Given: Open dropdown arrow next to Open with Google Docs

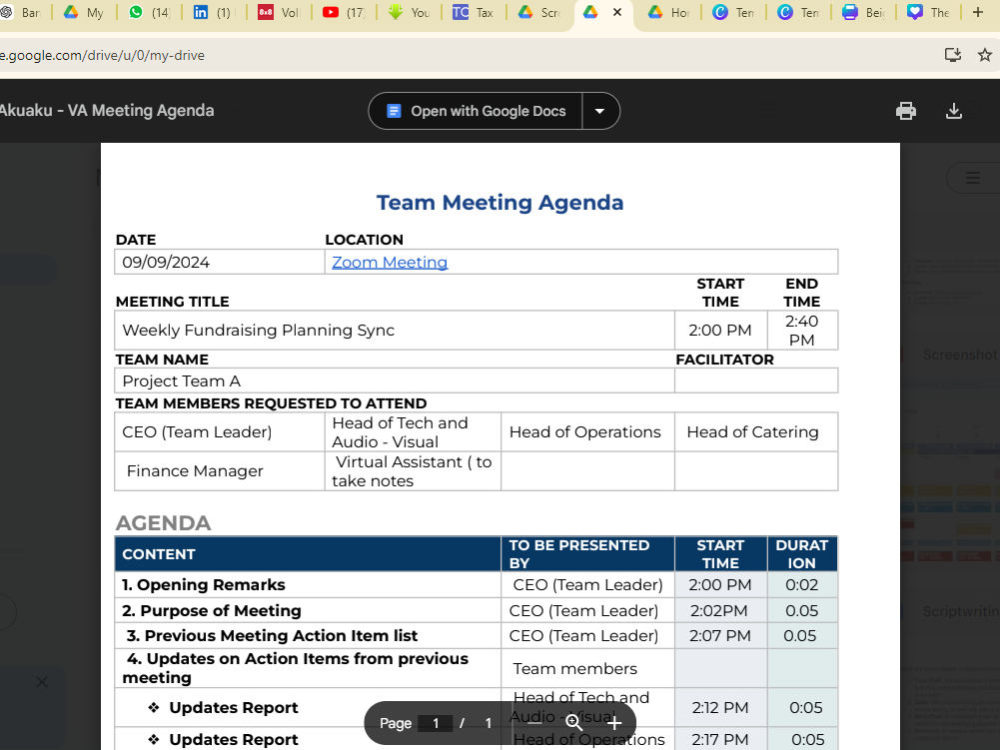Looking at the screenshot, I should tap(599, 111).
